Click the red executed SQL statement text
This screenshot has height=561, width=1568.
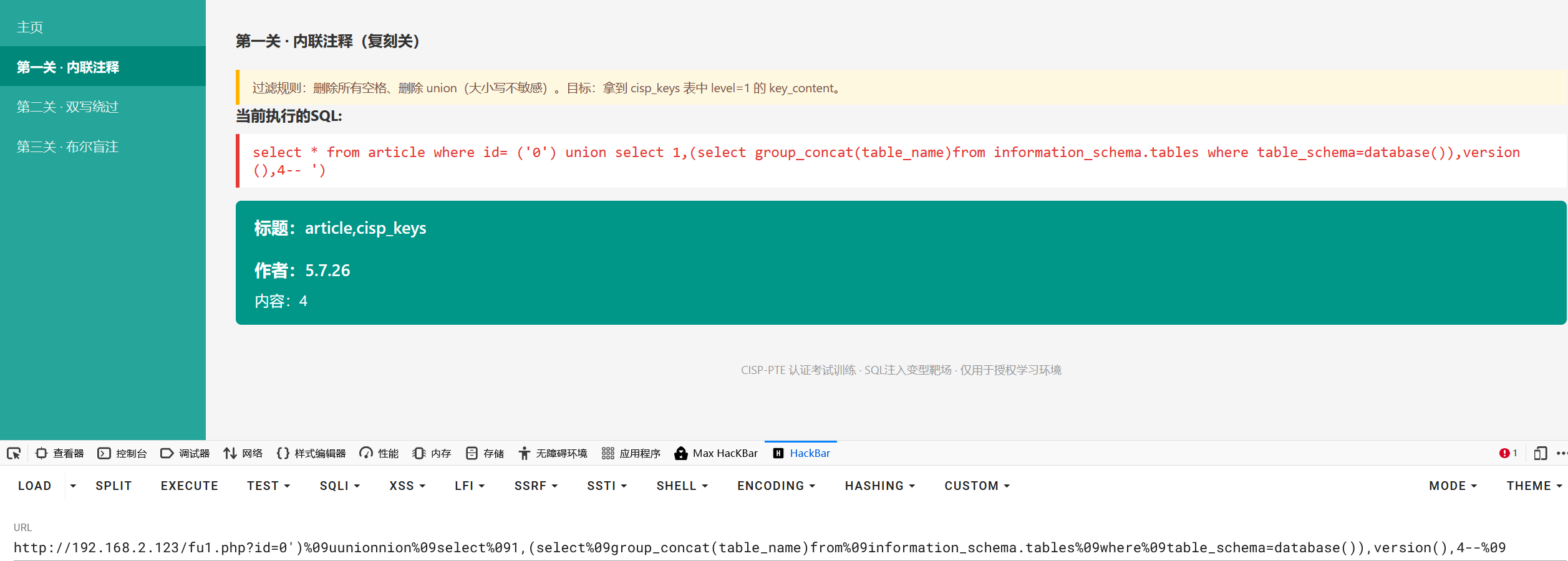tap(886, 161)
